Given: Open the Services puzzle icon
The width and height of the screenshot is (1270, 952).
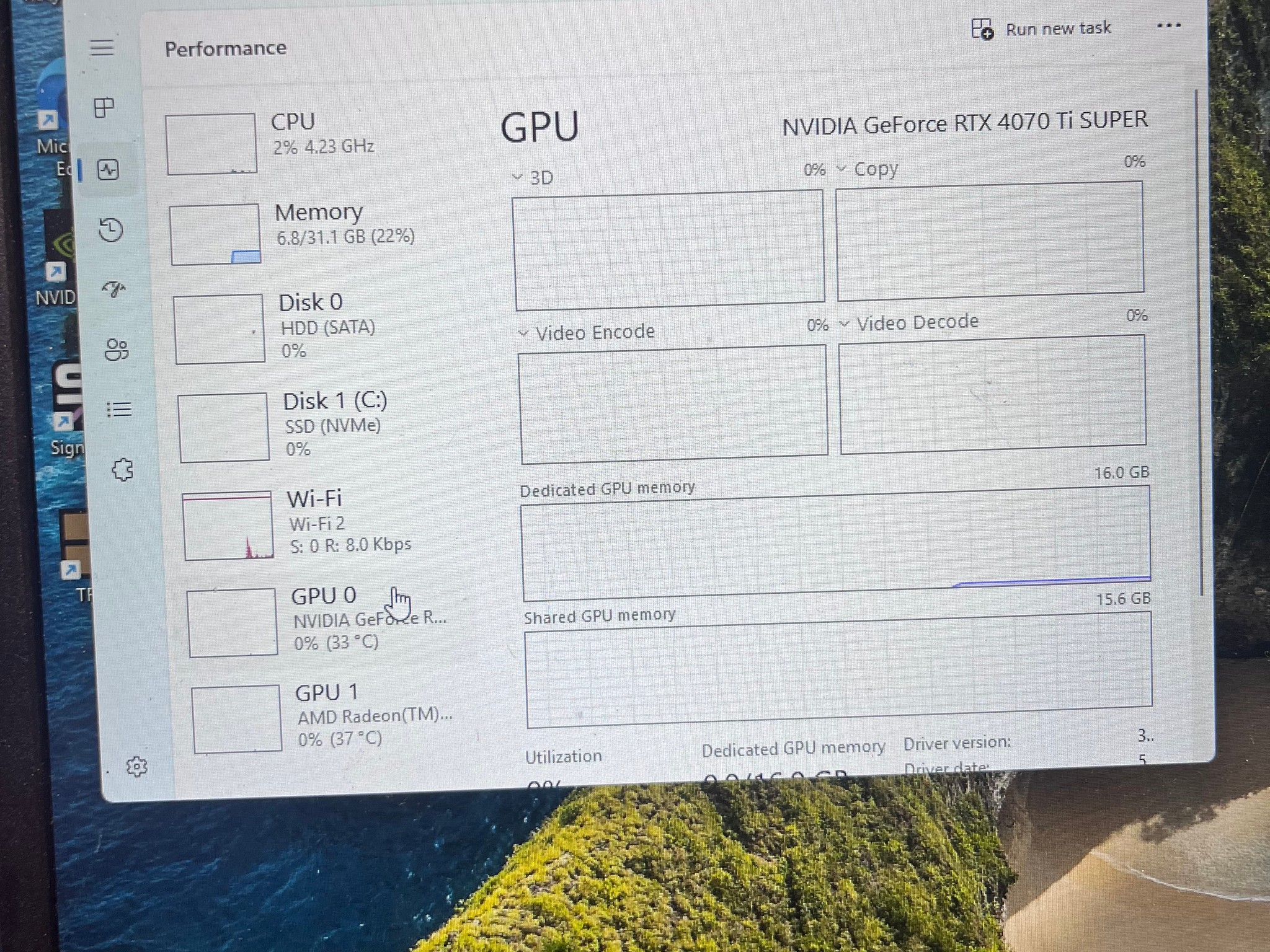Looking at the screenshot, I should [122, 469].
